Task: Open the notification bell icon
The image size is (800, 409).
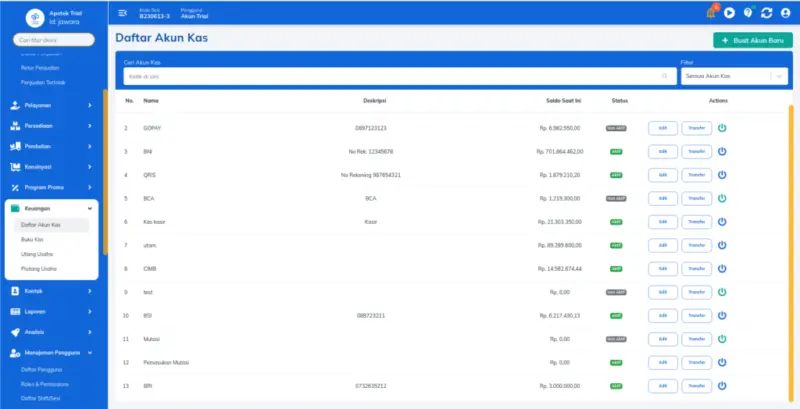Action: click(712, 13)
